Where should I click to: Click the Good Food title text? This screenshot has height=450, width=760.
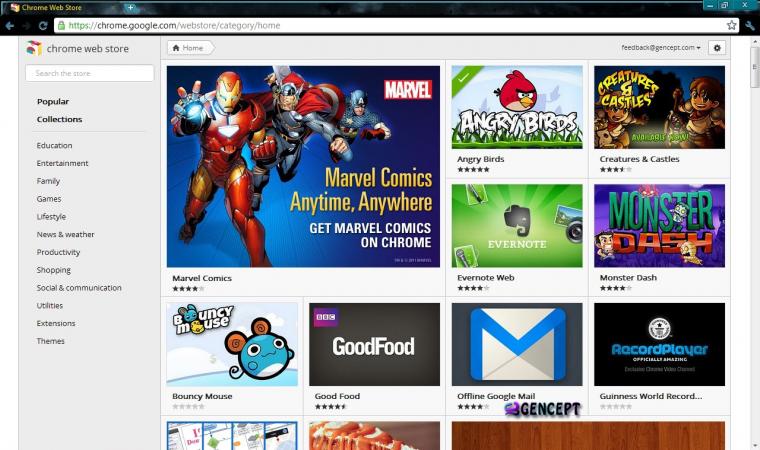click(x=337, y=396)
